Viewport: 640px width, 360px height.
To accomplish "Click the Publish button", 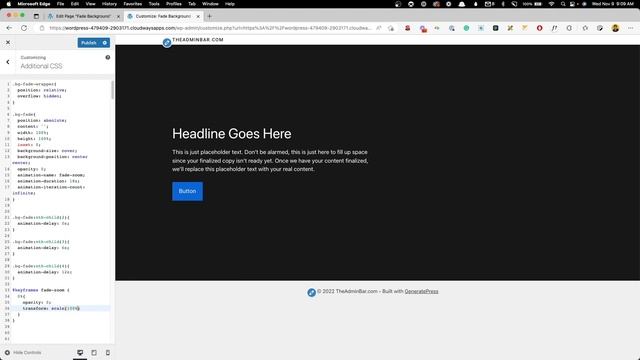I will (89, 43).
